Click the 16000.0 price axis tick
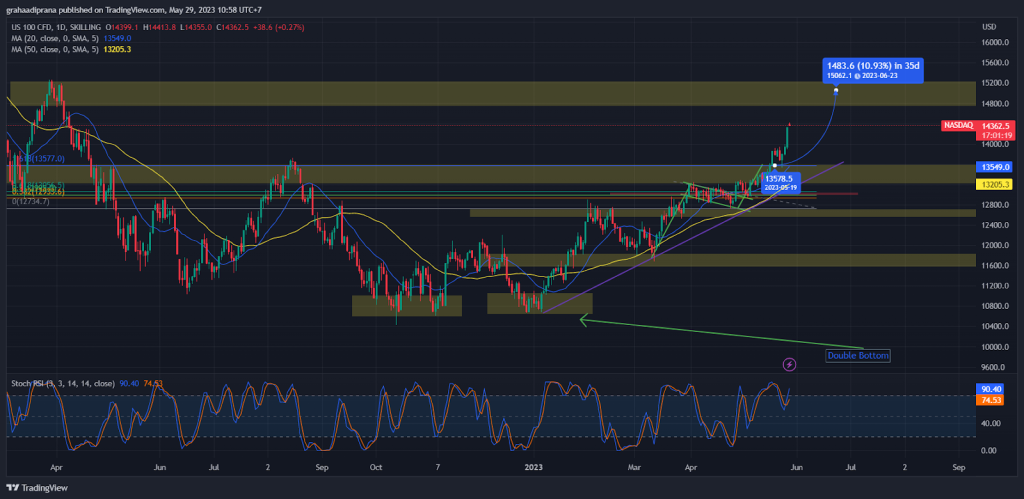This screenshot has width=1024, height=499. click(x=995, y=42)
